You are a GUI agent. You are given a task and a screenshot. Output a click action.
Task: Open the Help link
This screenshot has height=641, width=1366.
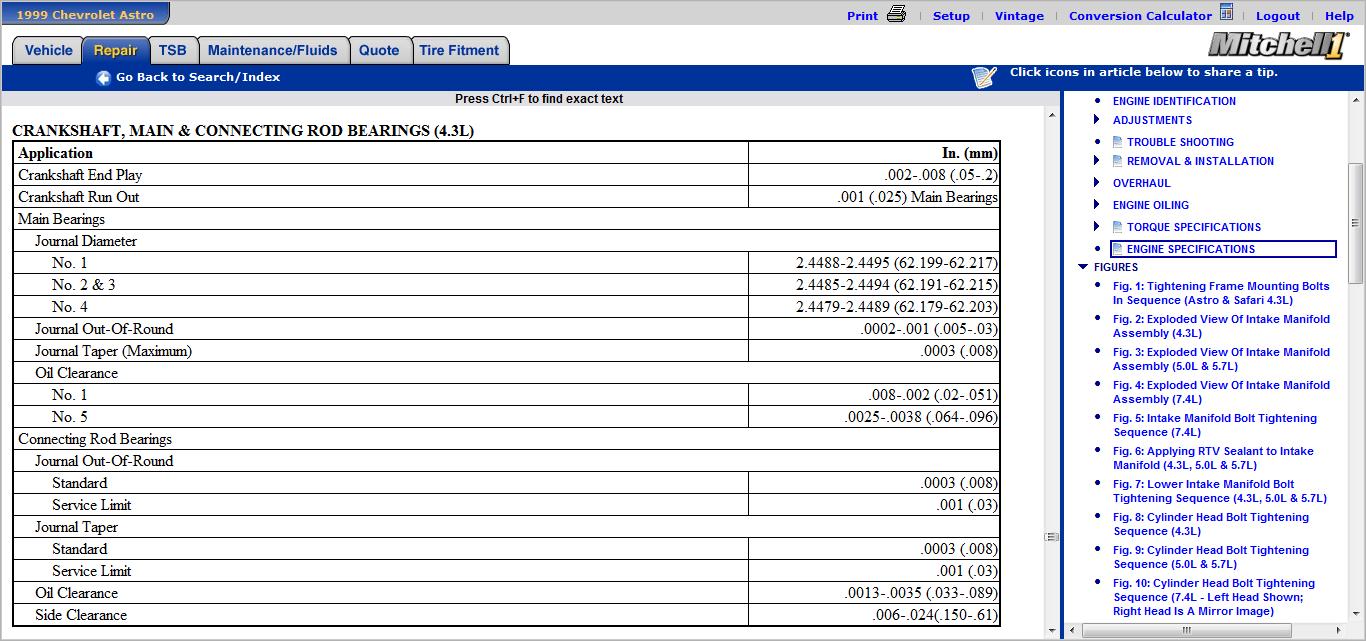coord(1339,16)
